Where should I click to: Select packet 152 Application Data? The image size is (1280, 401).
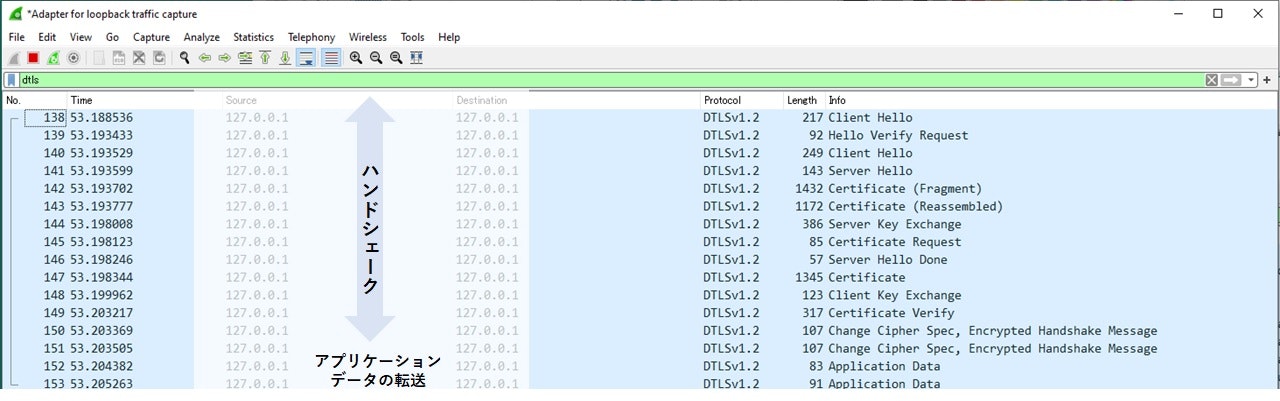(x=640, y=366)
